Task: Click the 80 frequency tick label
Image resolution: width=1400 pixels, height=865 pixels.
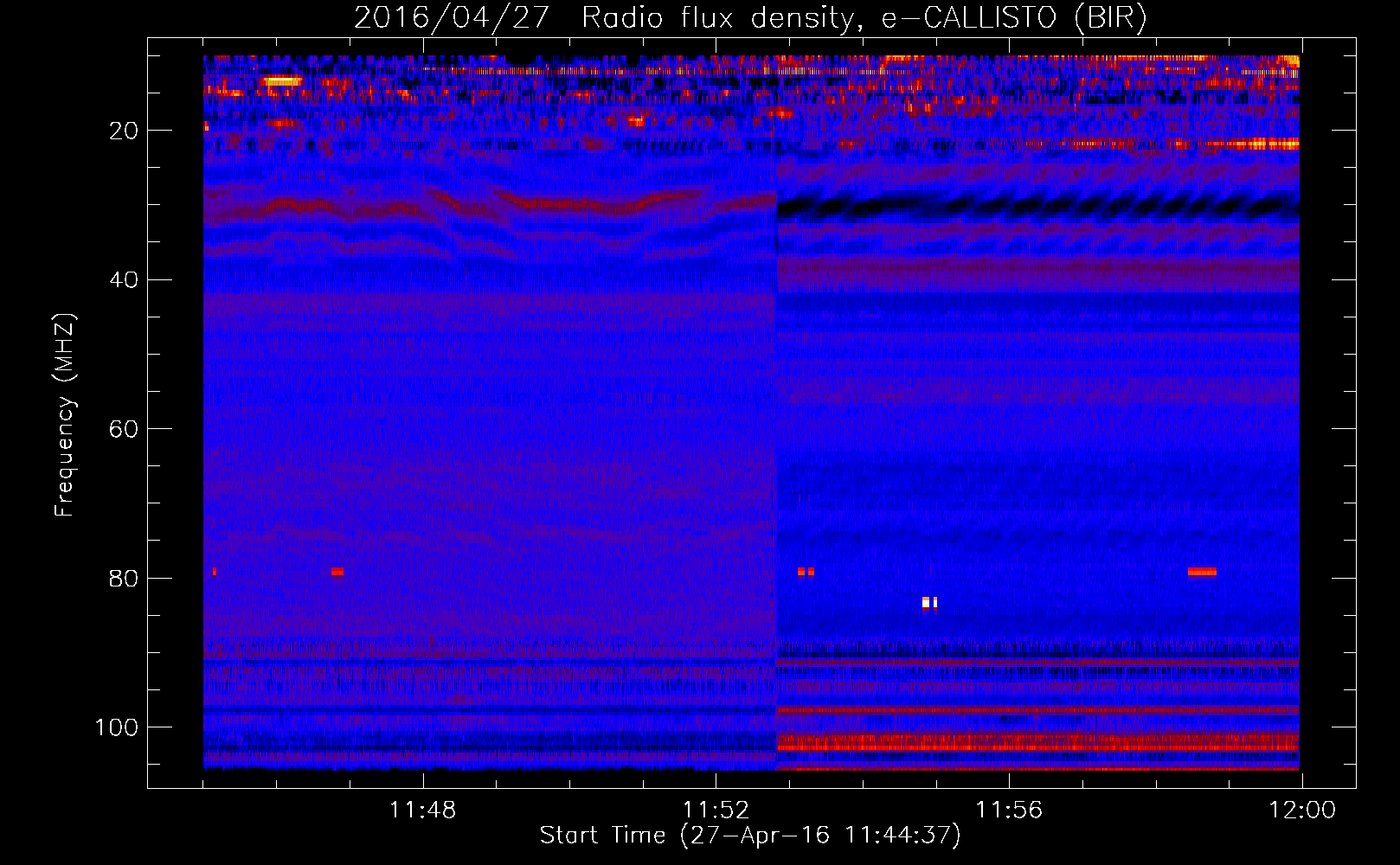Action: click(123, 578)
